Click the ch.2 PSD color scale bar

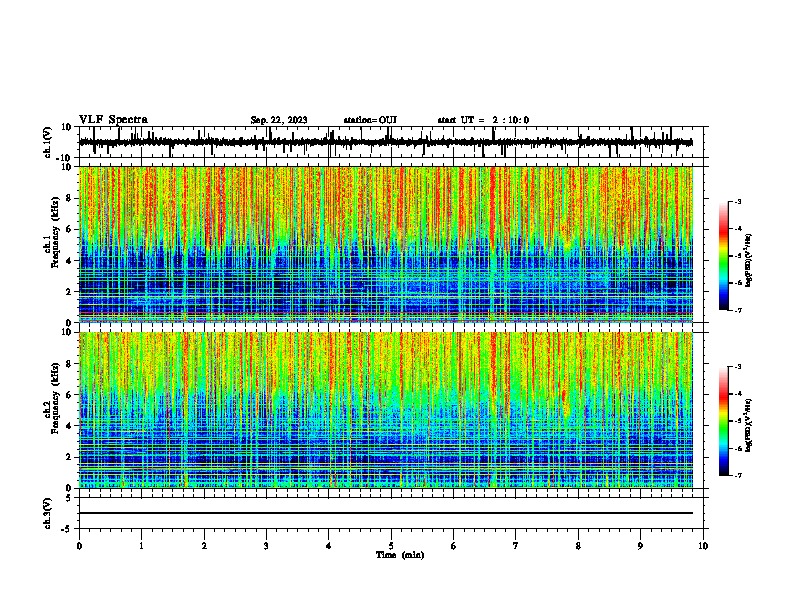[724, 421]
